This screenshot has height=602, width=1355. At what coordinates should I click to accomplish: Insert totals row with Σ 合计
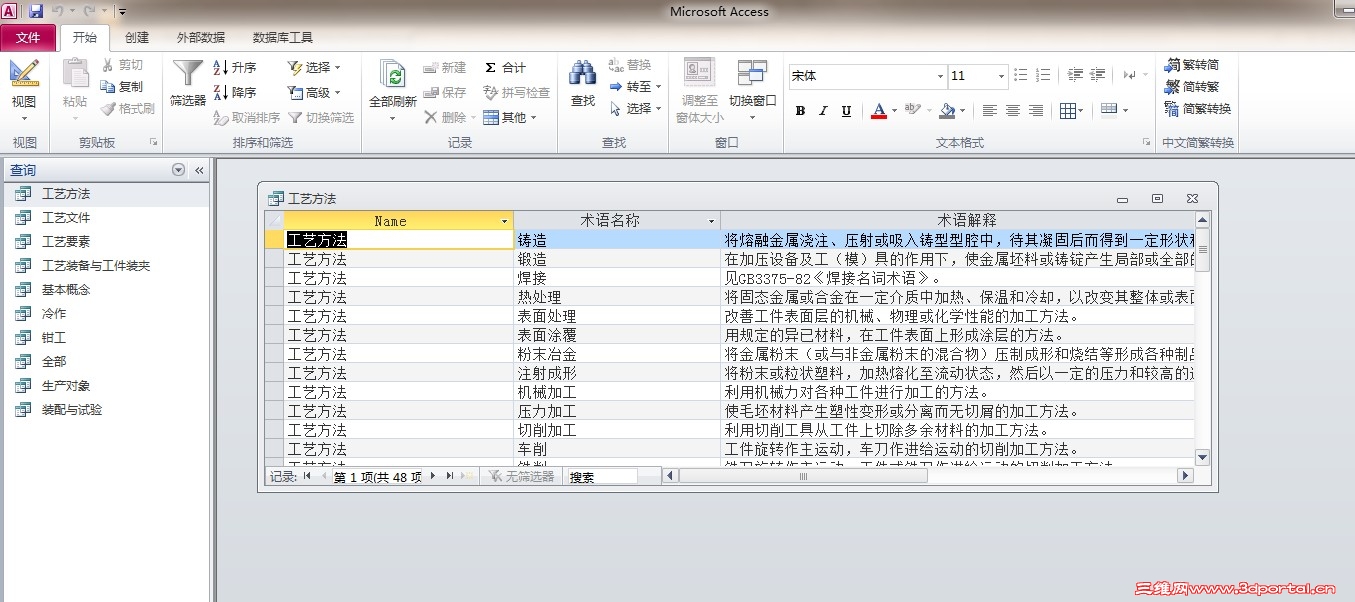504,68
